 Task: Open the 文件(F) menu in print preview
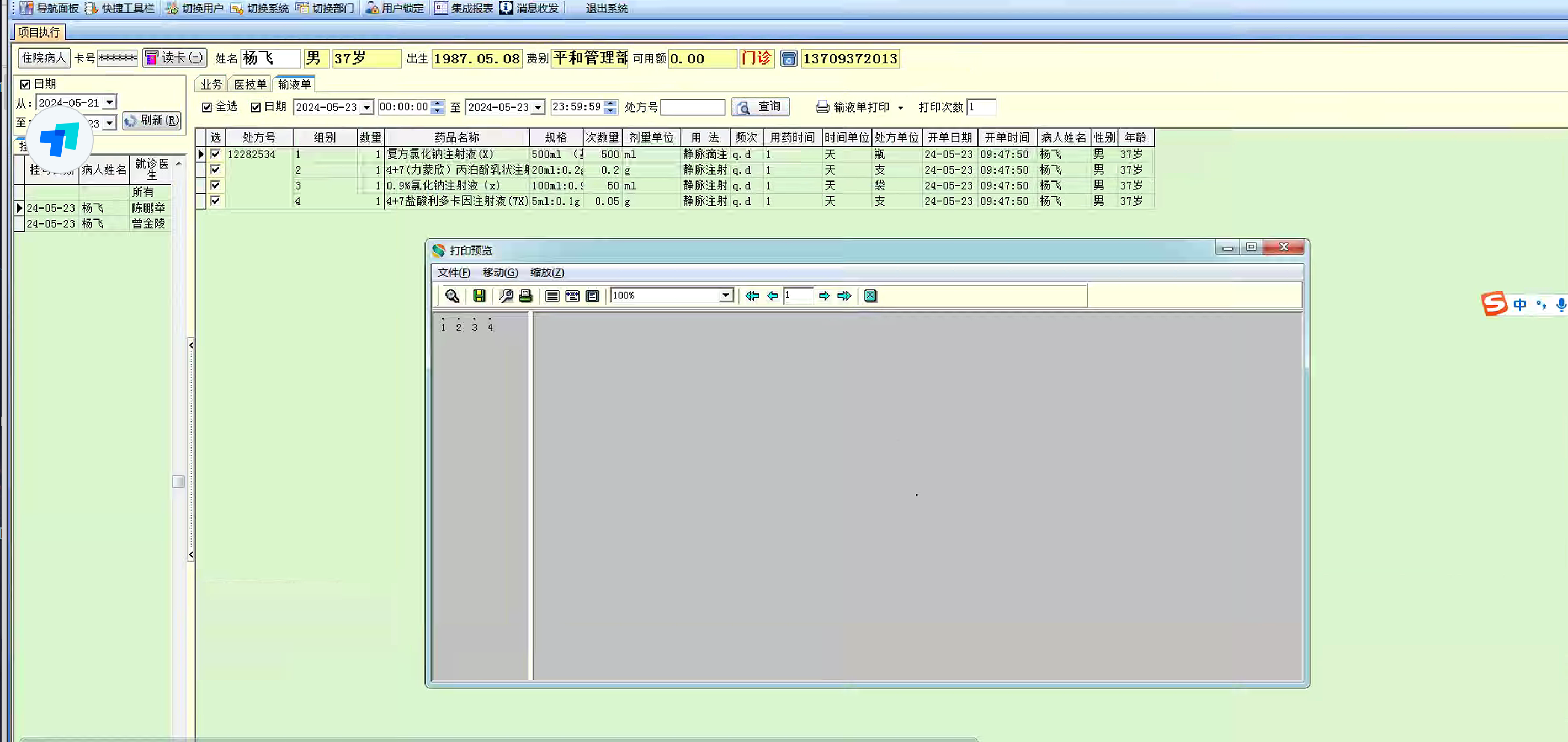point(454,273)
